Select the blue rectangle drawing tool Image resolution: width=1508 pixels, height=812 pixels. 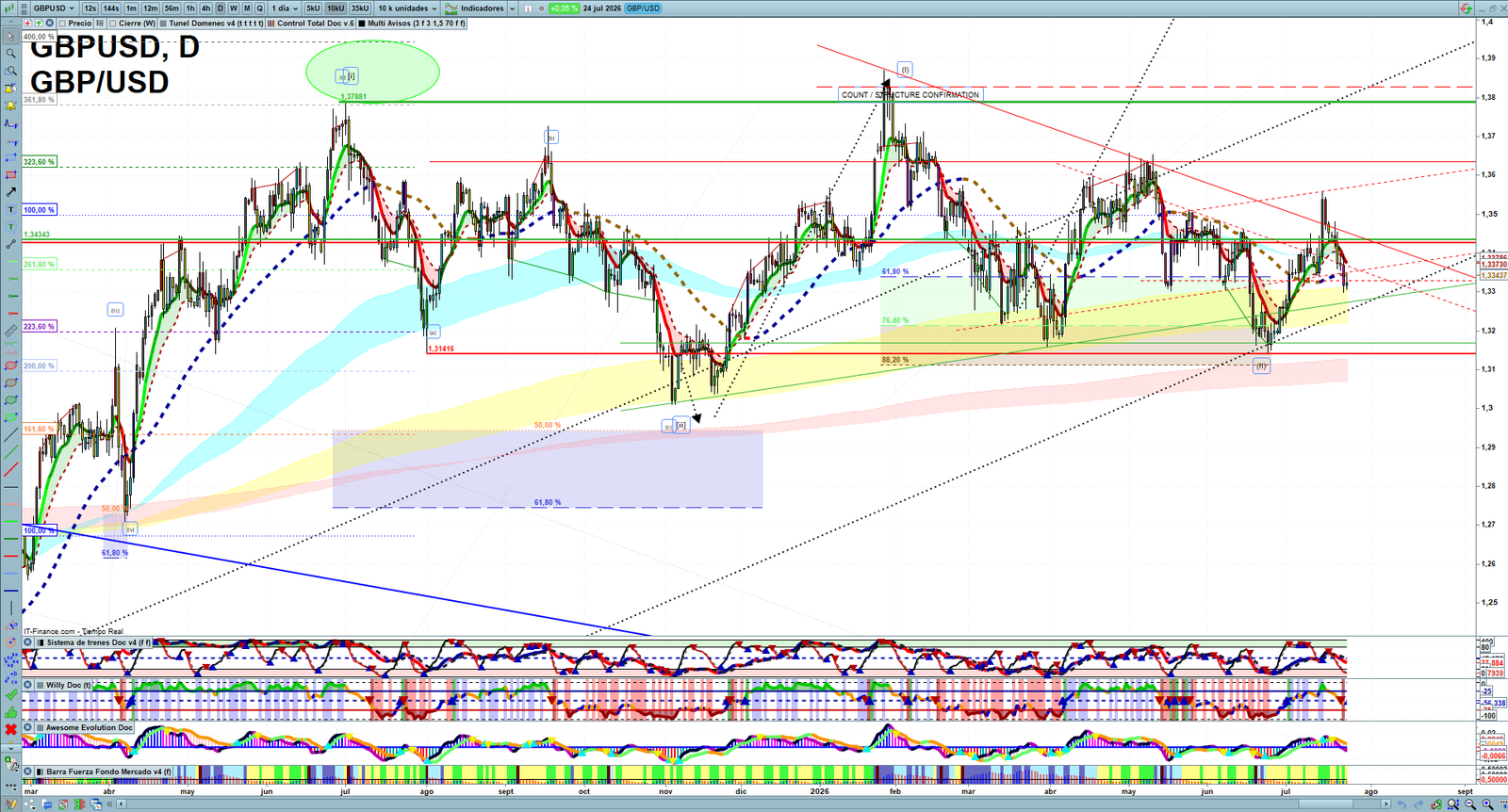coord(11,157)
